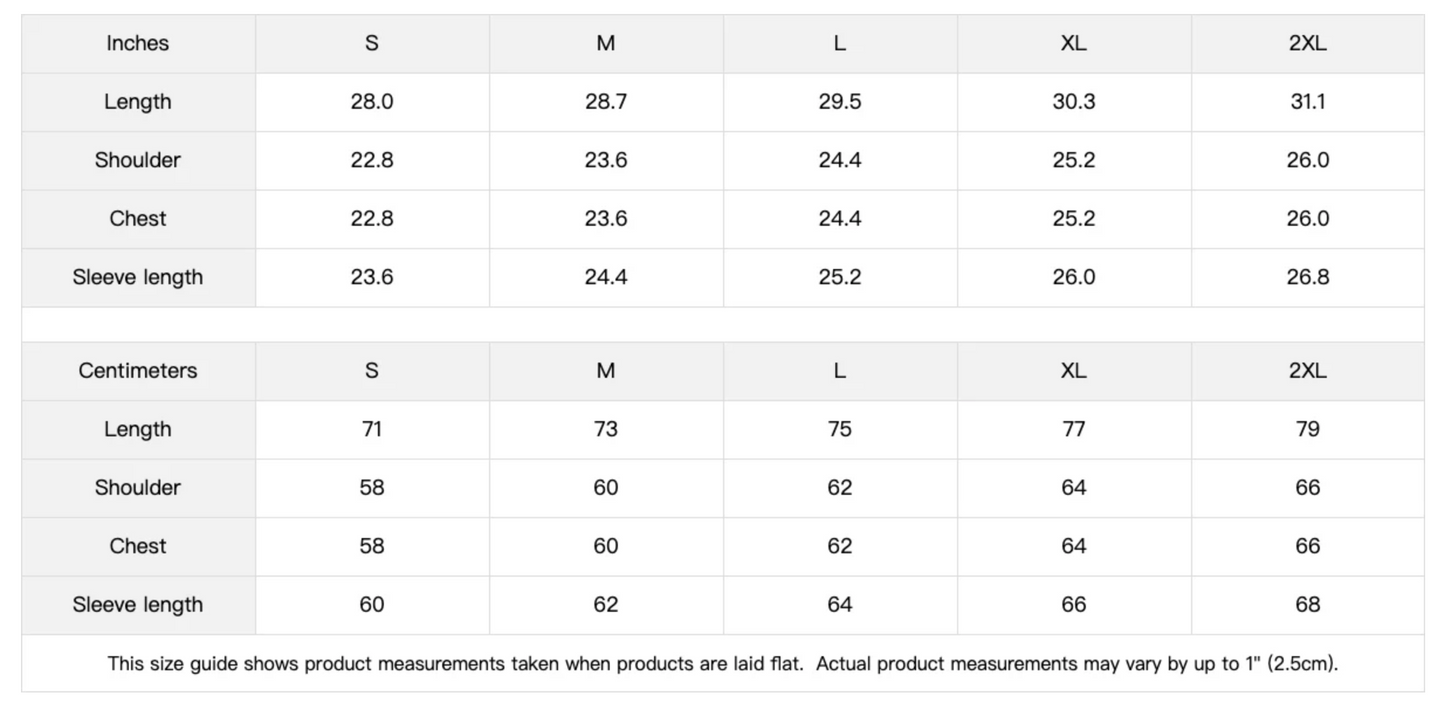The image size is (1445, 710).
Task: Click the 79 length value for 2XL
Action: [1307, 429]
